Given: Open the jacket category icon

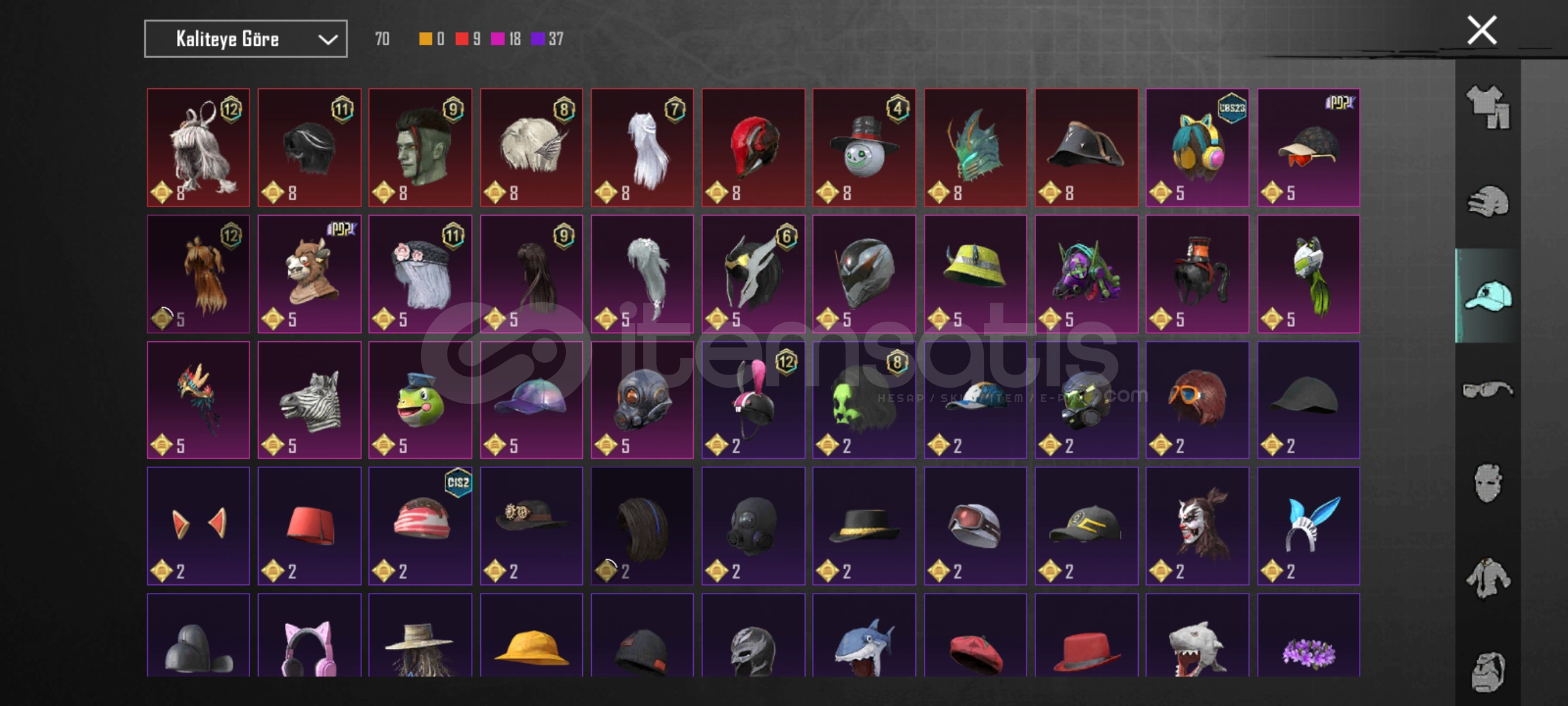Looking at the screenshot, I should 1488,578.
